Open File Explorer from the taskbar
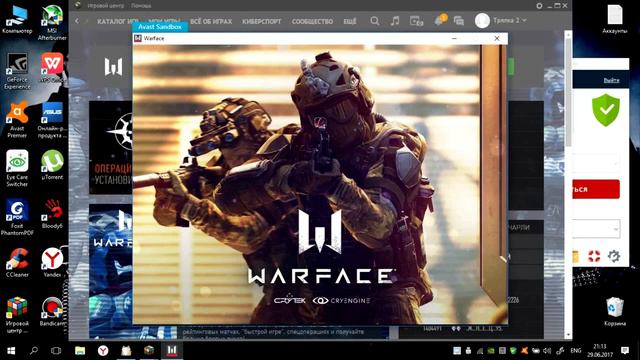This screenshot has width=640, height=360. point(80,351)
